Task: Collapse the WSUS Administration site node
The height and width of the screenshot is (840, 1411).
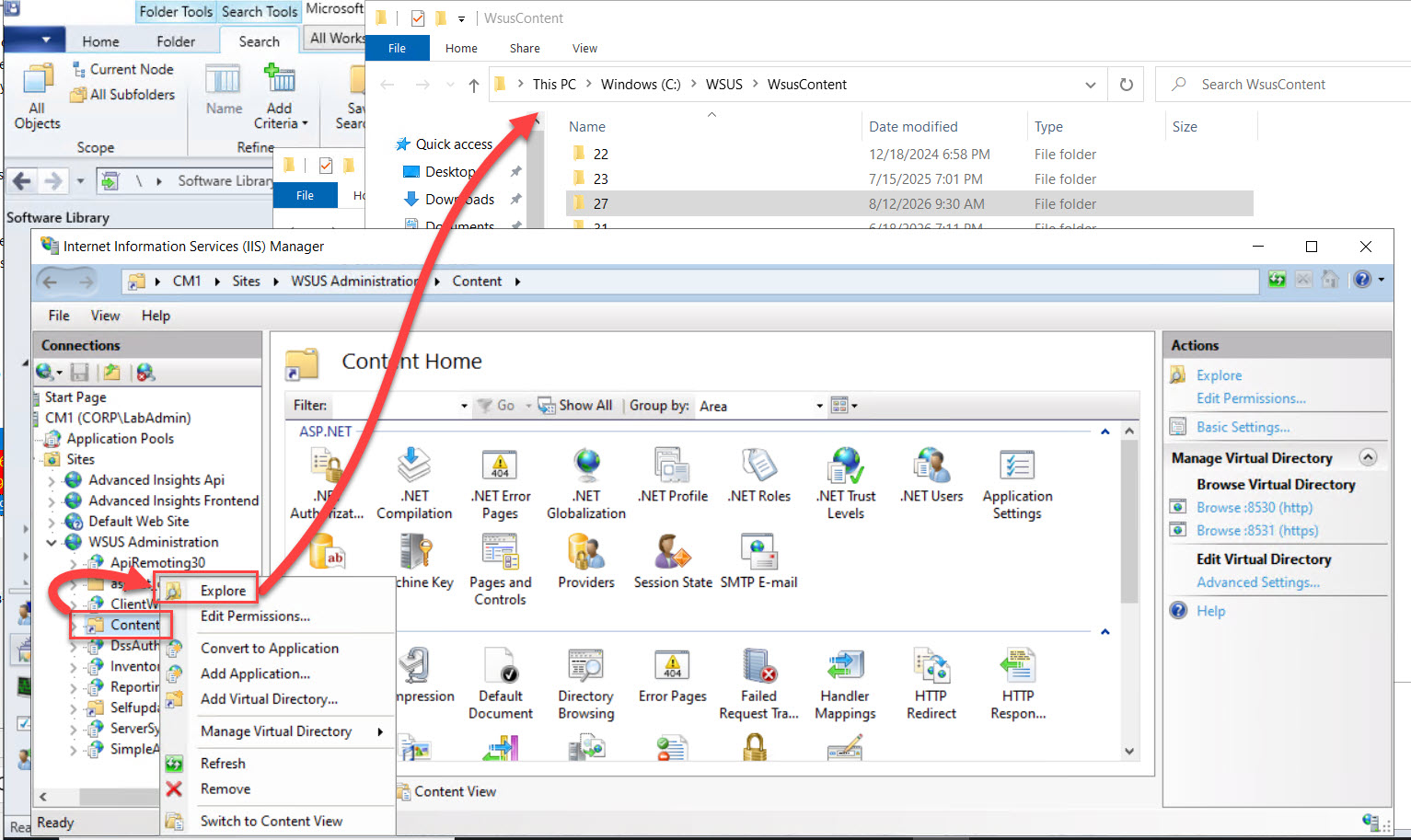Action: point(52,542)
